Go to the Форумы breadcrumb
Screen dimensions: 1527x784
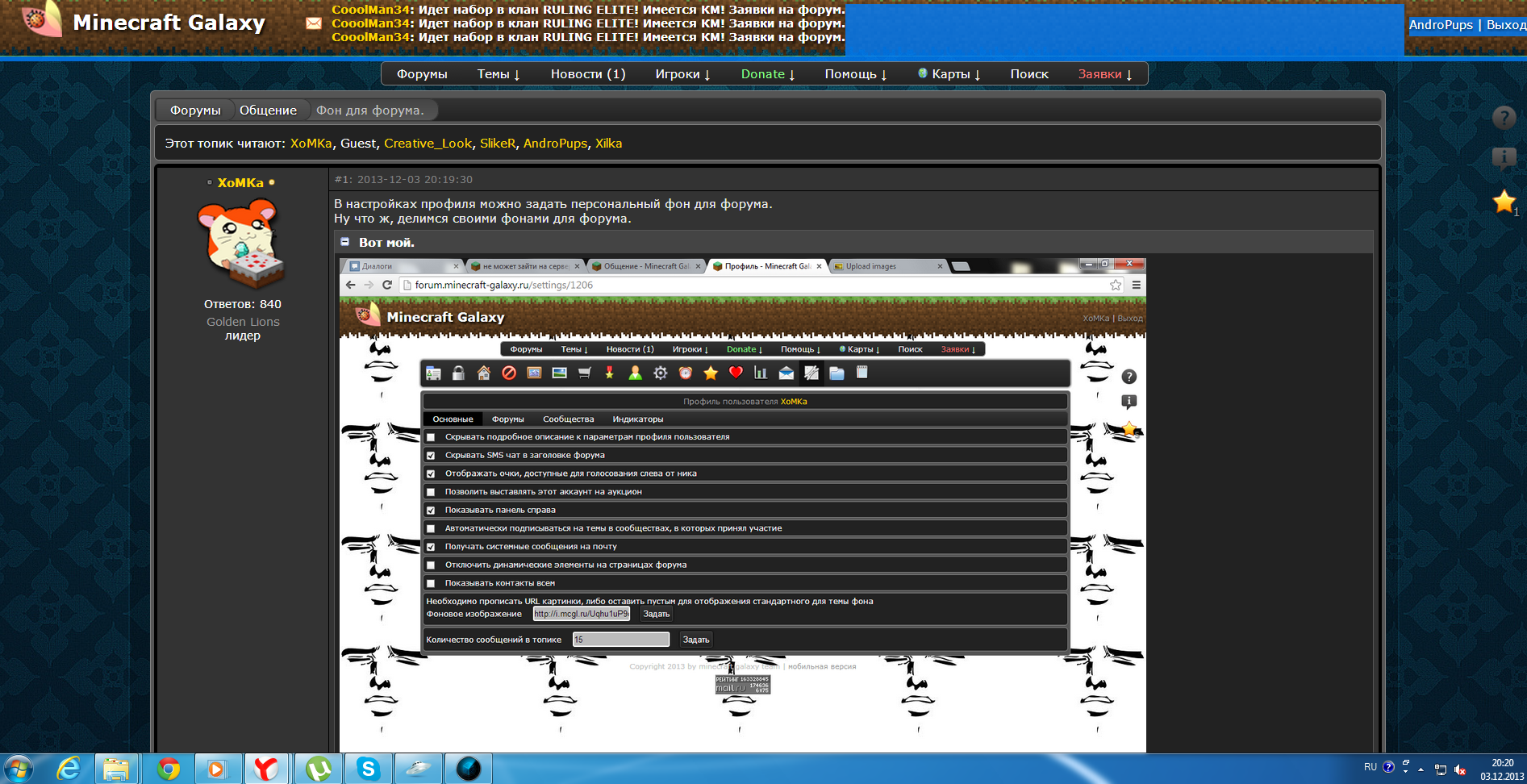point(195,111)
